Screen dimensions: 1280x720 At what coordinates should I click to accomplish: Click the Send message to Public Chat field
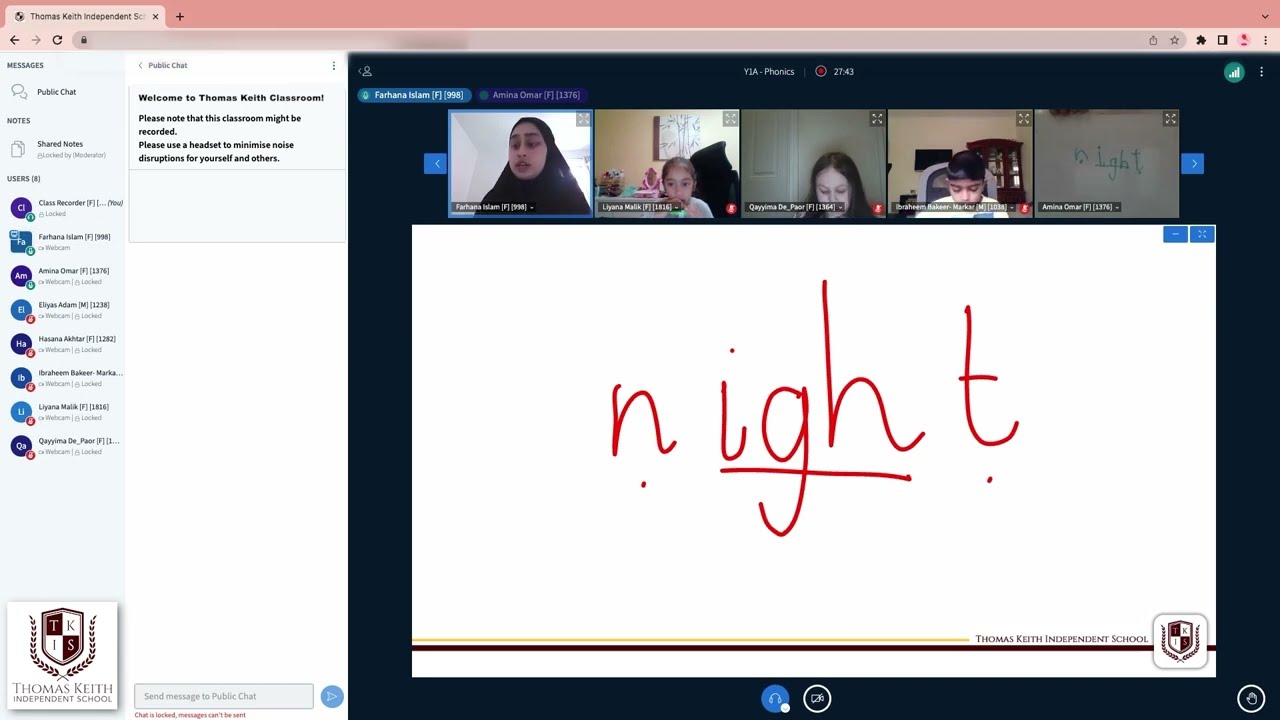[224, 696]
